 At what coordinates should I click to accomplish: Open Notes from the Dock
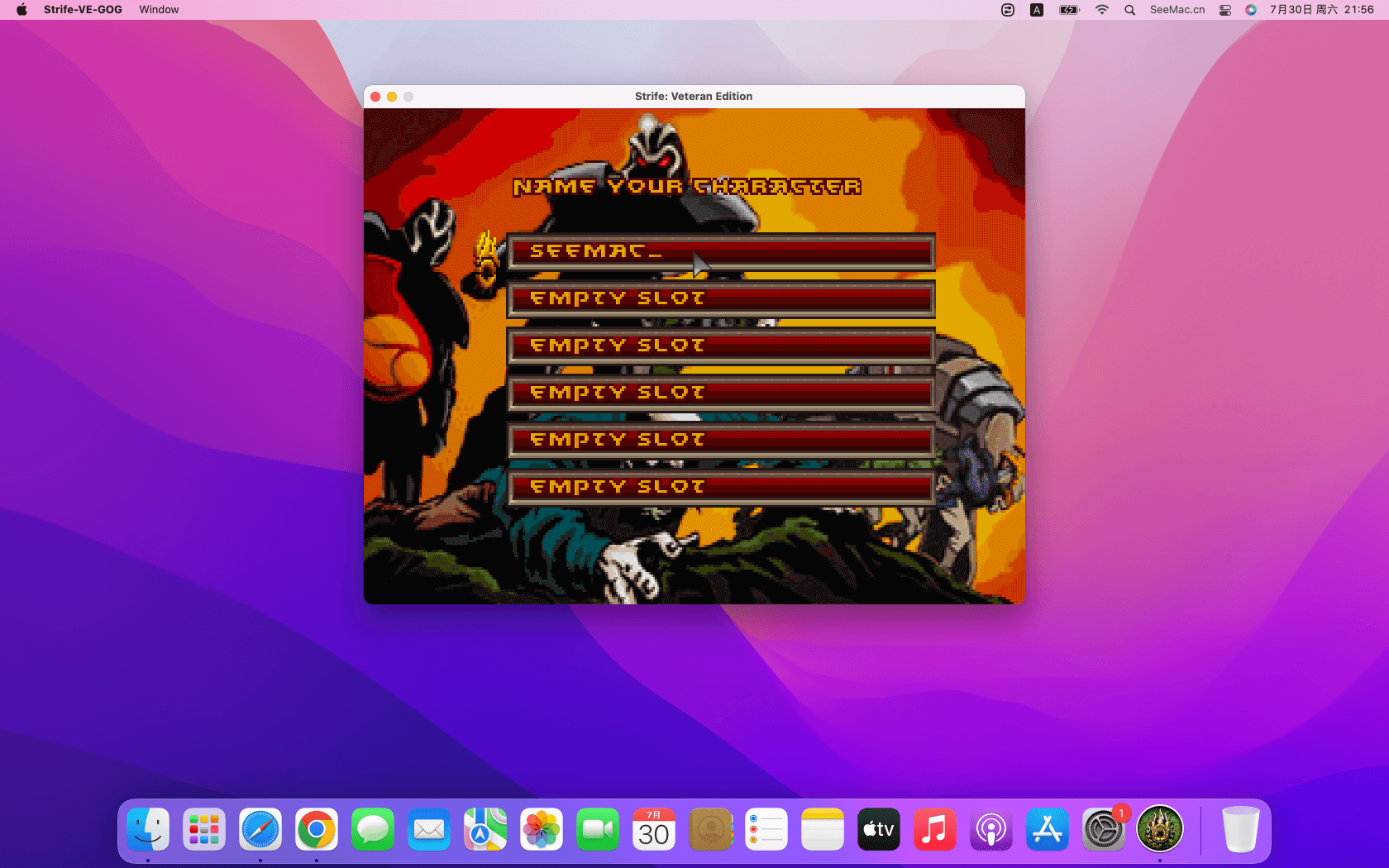coord(823,829)
